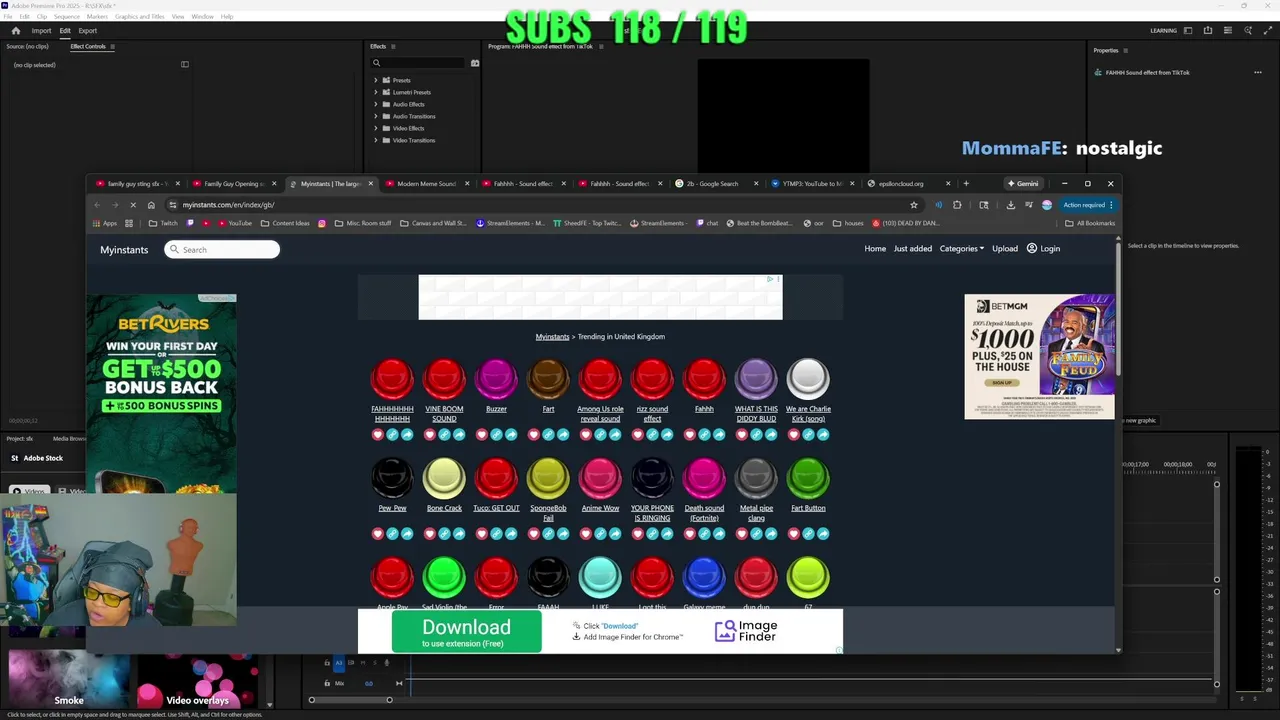
Task: Select Source (no clips) panel tab
Action: tap(27, 46)
